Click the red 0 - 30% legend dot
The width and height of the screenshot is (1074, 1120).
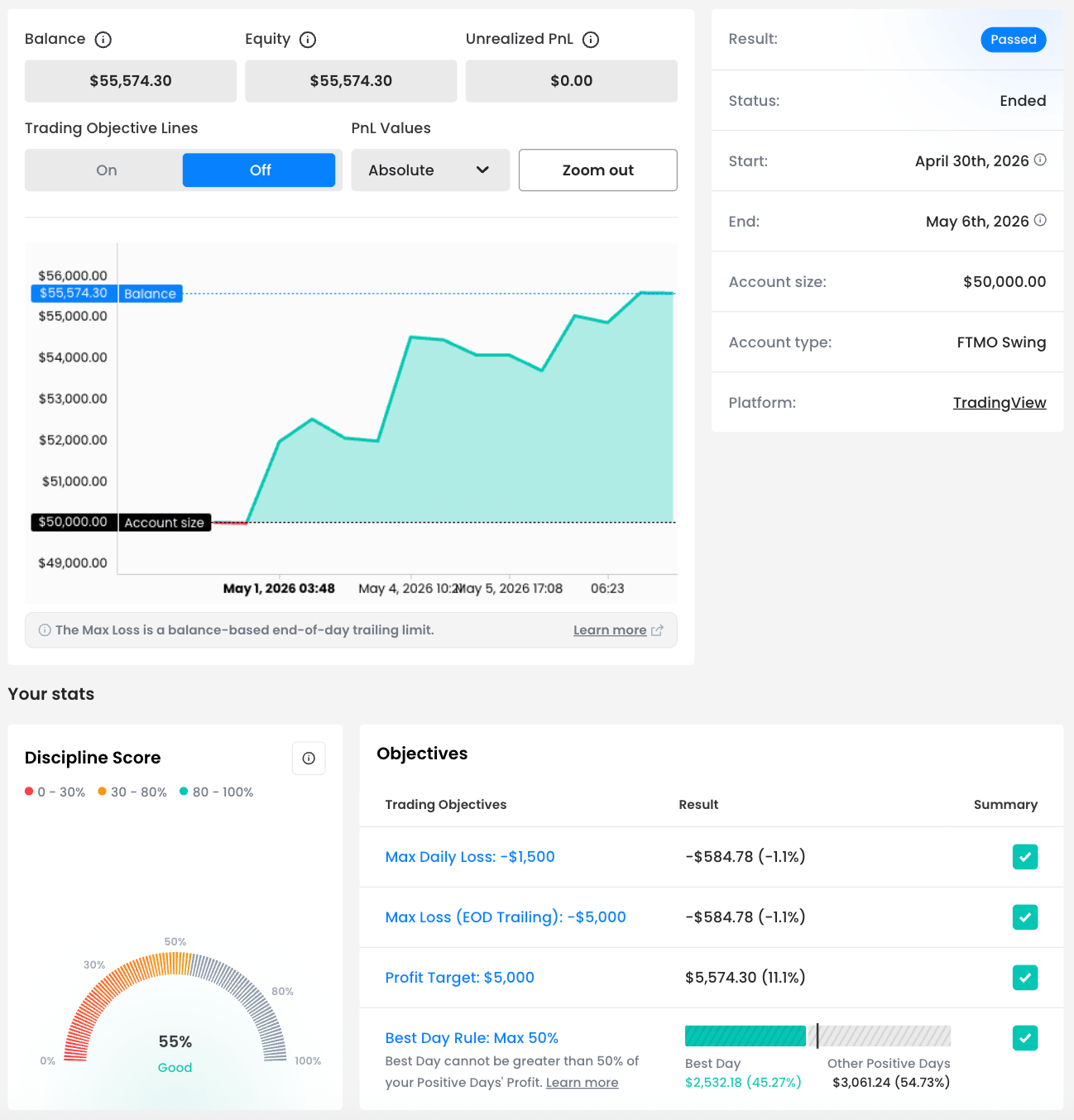pyautogui.click(x=29, y=792)
